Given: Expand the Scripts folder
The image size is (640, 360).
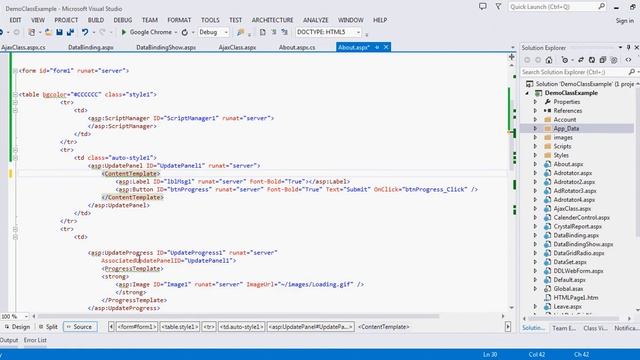Looking at the screenshot, I should 536,146.
